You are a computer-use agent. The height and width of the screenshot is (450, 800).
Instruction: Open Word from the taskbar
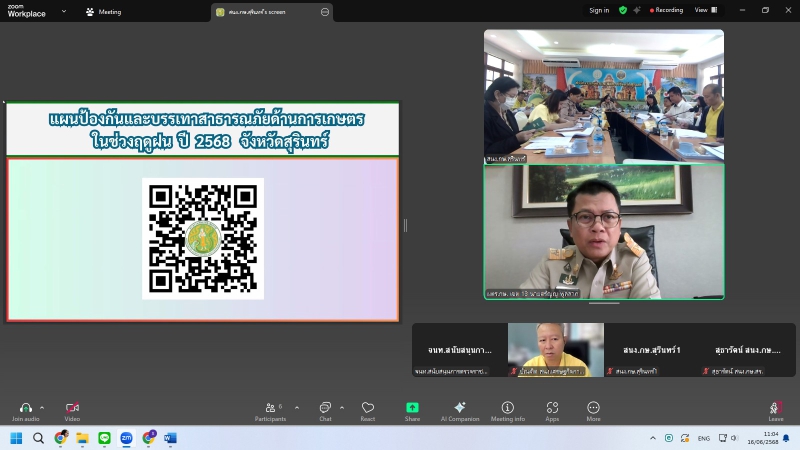170,438
